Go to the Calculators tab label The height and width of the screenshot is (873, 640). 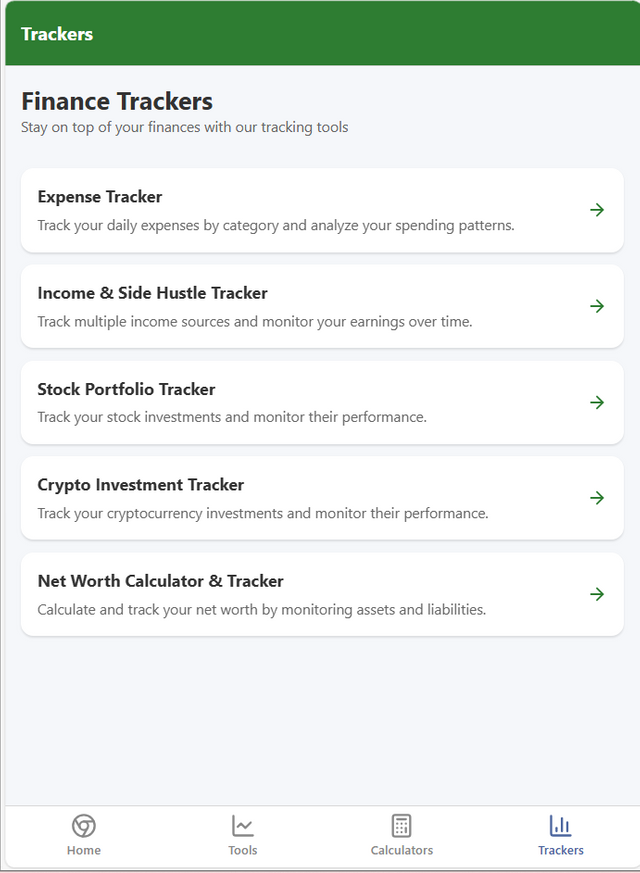click(x=402, y=850)
